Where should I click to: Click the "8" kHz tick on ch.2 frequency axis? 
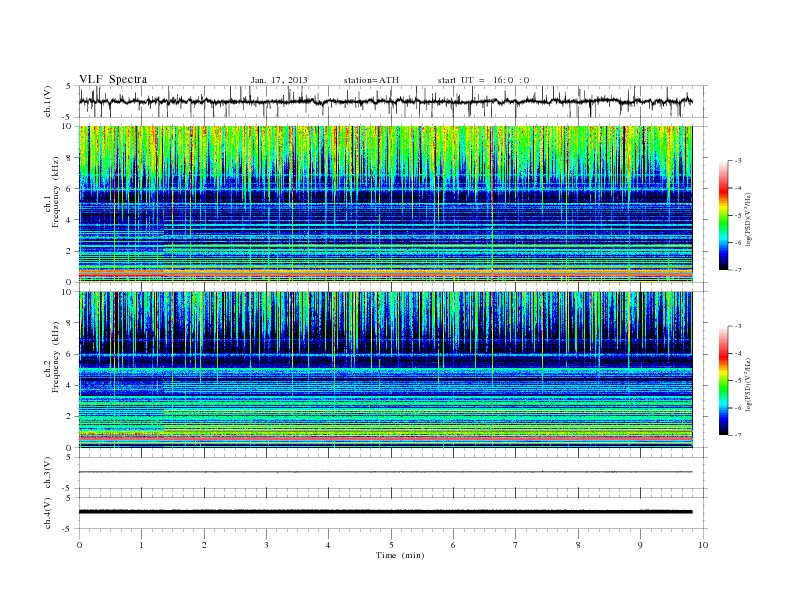pyautogui.click(x=69, y=323)
